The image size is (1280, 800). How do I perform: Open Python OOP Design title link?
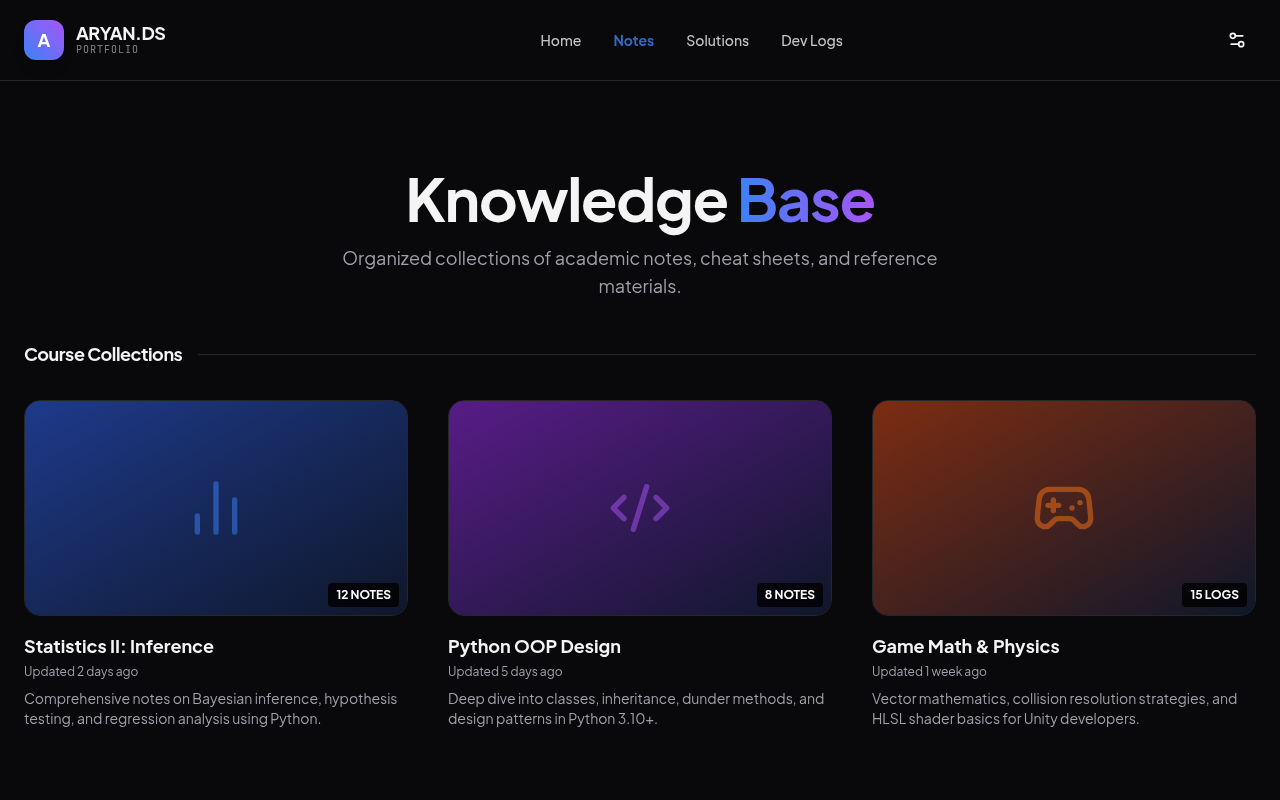534,647
